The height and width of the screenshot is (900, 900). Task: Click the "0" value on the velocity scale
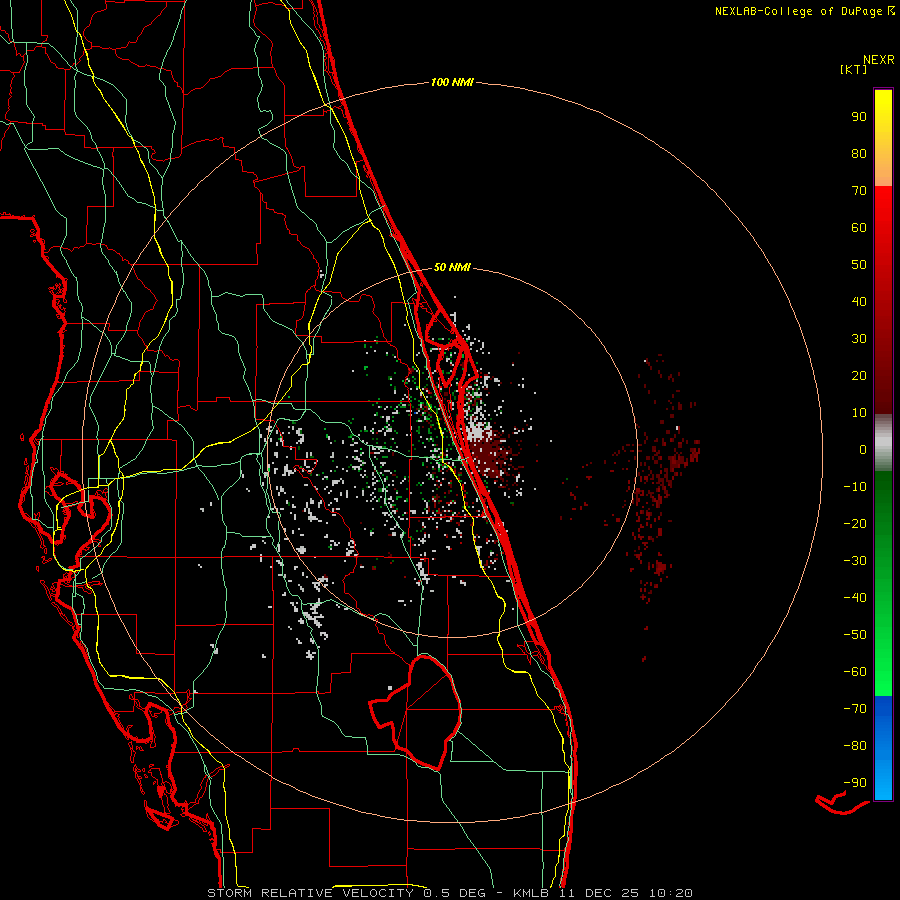click(863, 450)
